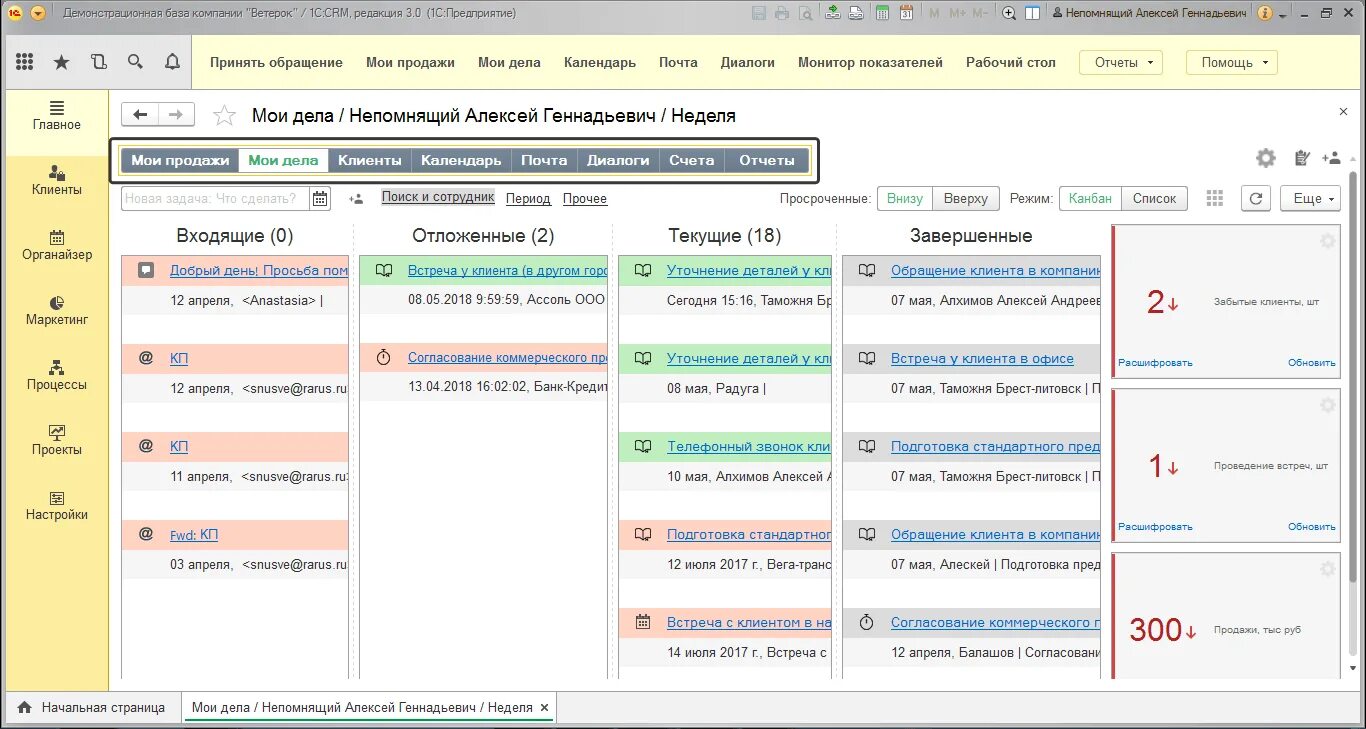Click the Новая задача input field
This screenshot has width=1366, height=729.
(x=215, y=198)
